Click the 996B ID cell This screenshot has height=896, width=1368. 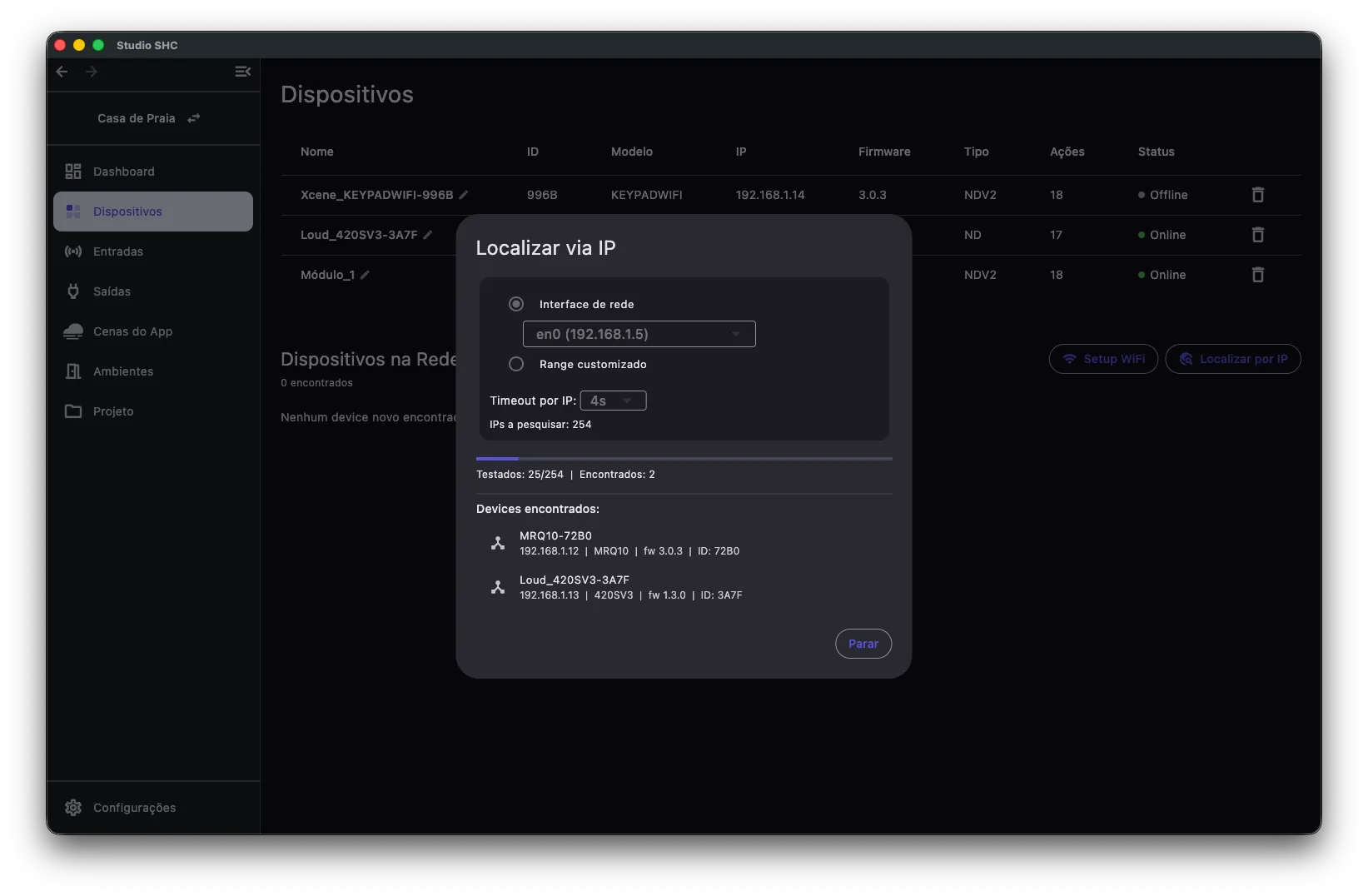point(542,195)
